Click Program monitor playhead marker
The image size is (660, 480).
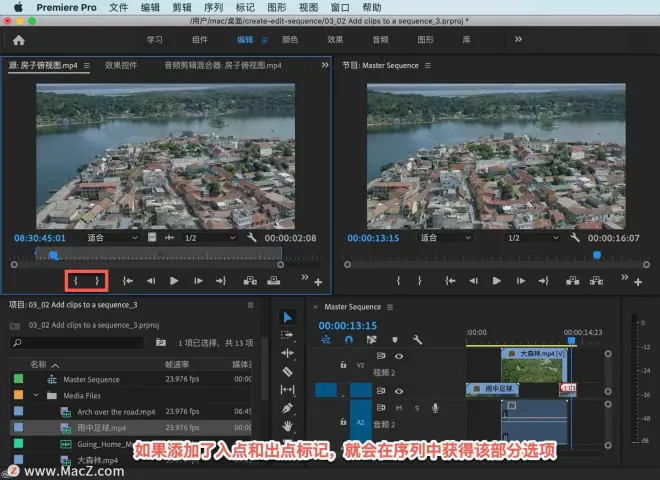click(597, 255)
